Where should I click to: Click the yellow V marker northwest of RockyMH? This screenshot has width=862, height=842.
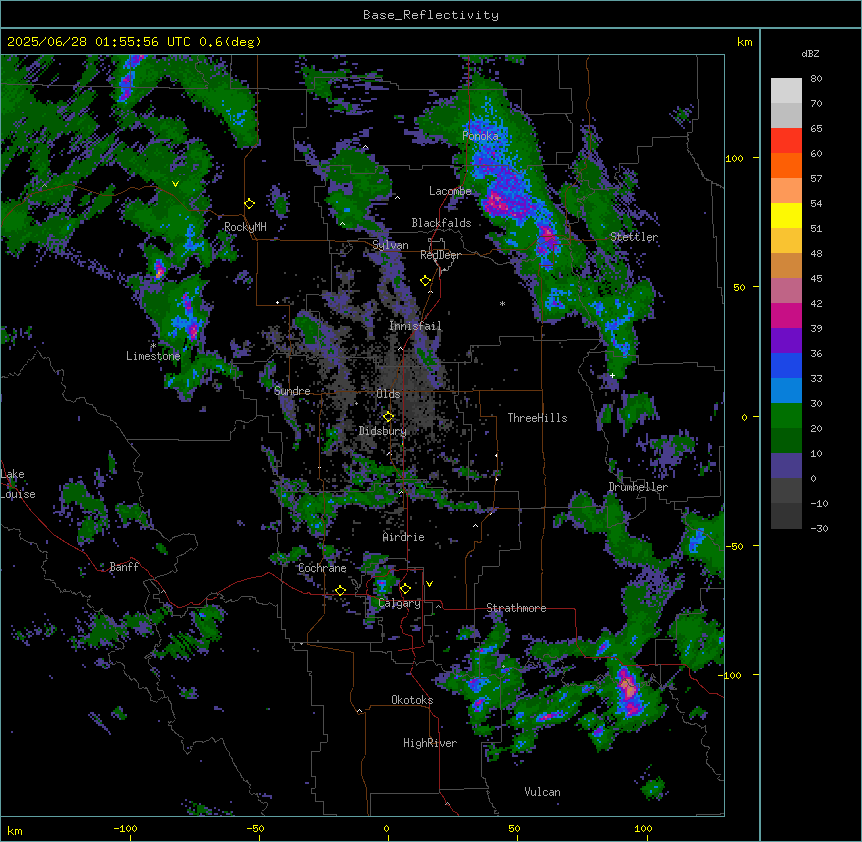pos(175,184)
